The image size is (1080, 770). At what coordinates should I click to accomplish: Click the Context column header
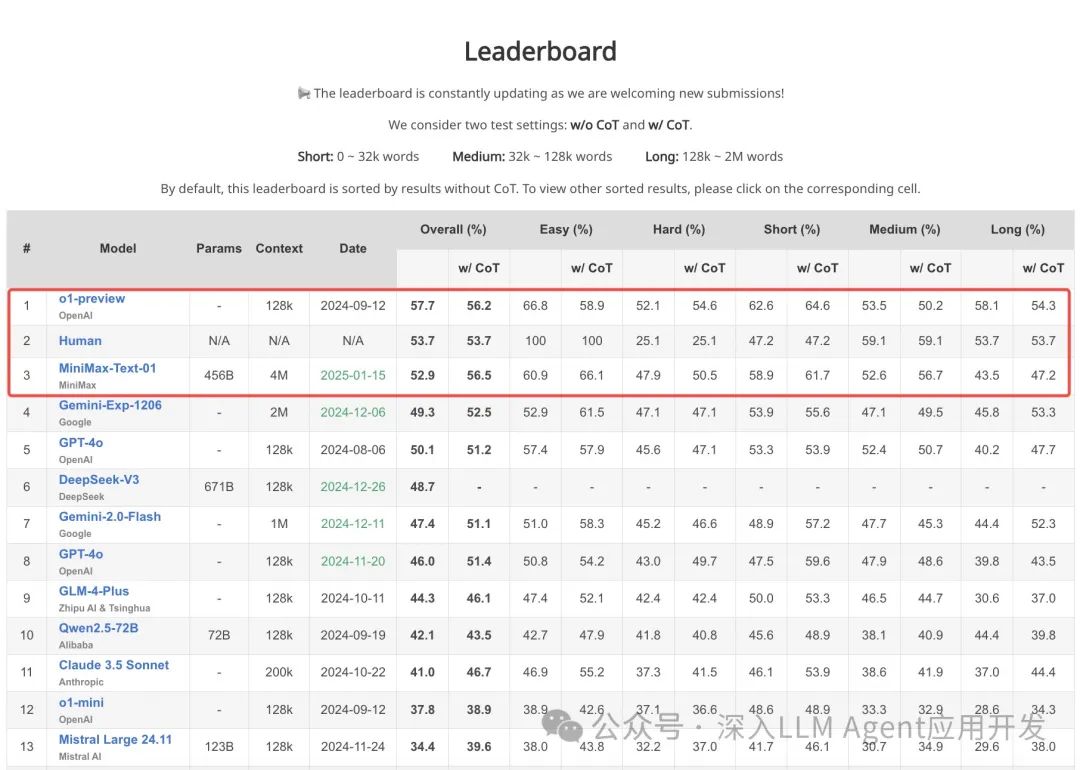279,249
